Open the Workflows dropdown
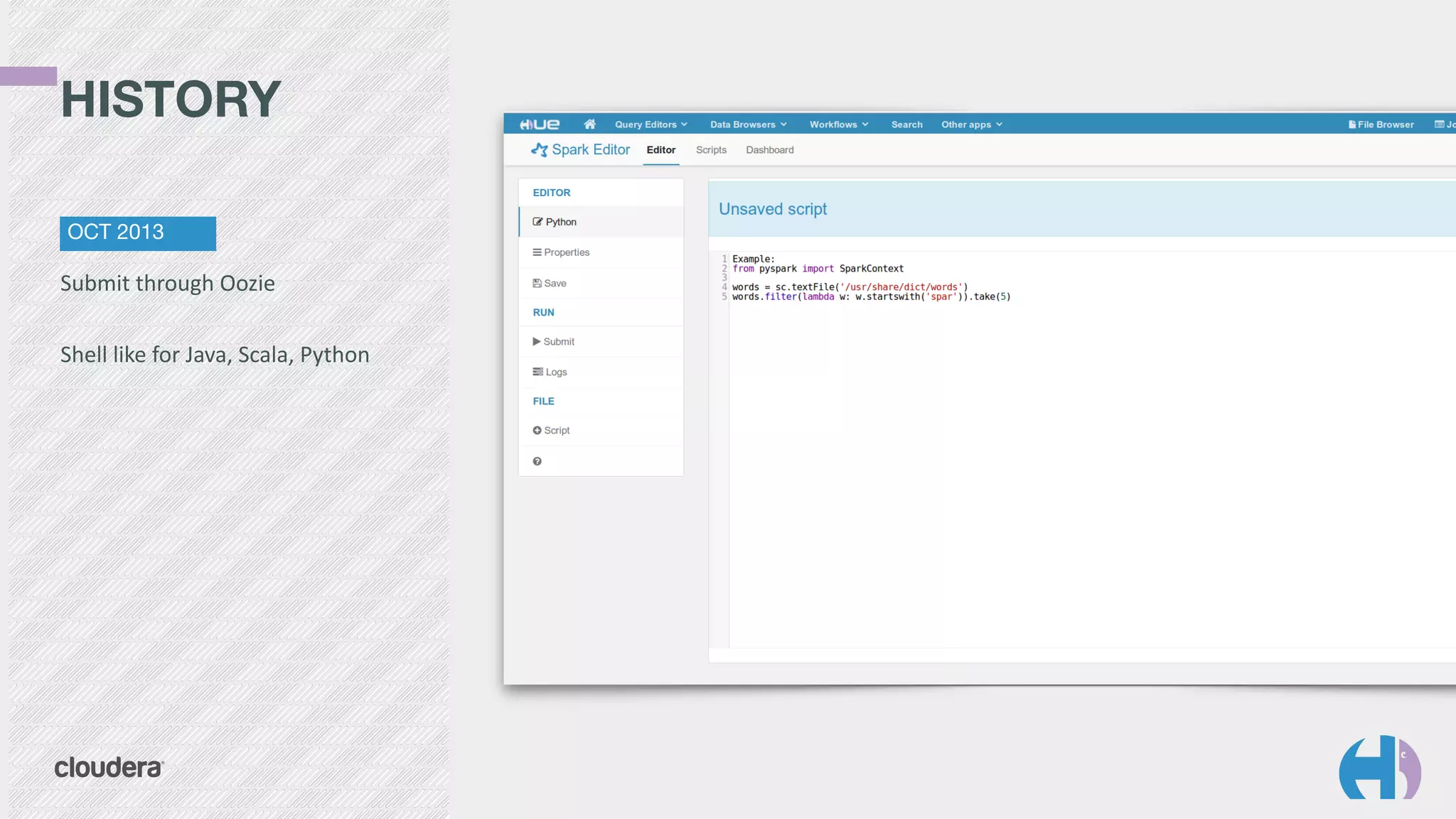 click(839, 124)
